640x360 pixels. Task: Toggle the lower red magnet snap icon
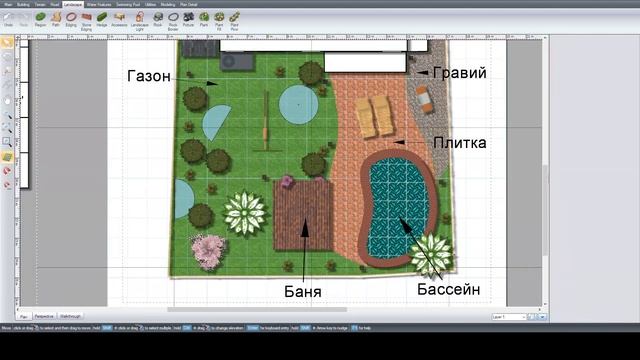(x=7, y=185)
